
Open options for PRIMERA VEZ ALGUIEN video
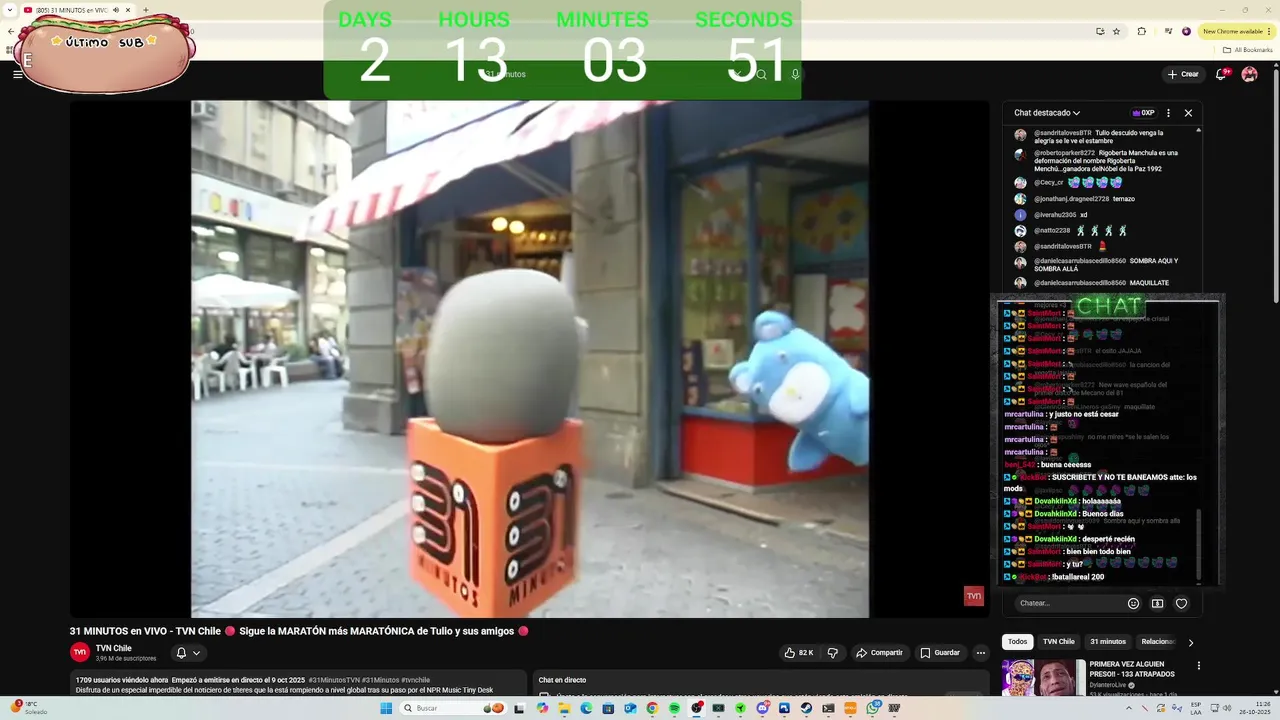pyautogui.click(x=1198, y=666)
